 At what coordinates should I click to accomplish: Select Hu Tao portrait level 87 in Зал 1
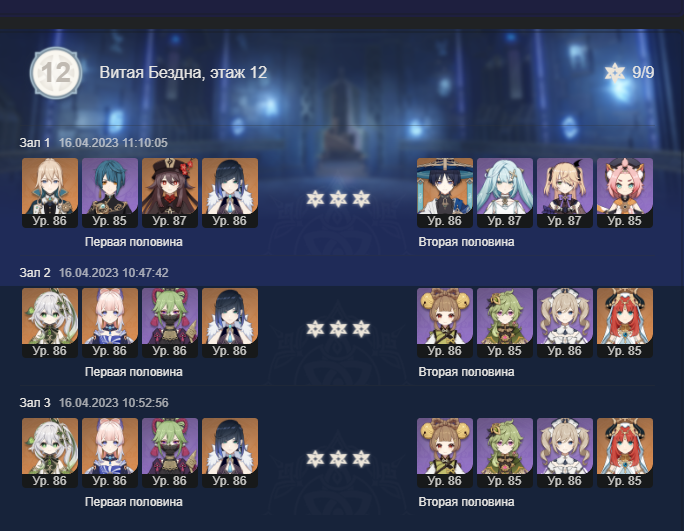(170, 192)
